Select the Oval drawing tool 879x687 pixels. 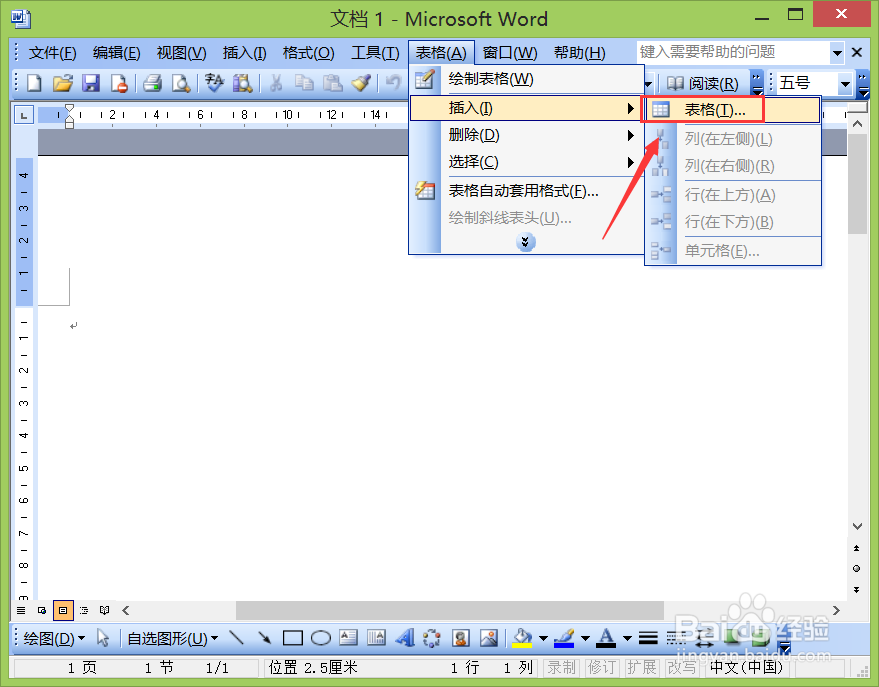coord(321,638)
